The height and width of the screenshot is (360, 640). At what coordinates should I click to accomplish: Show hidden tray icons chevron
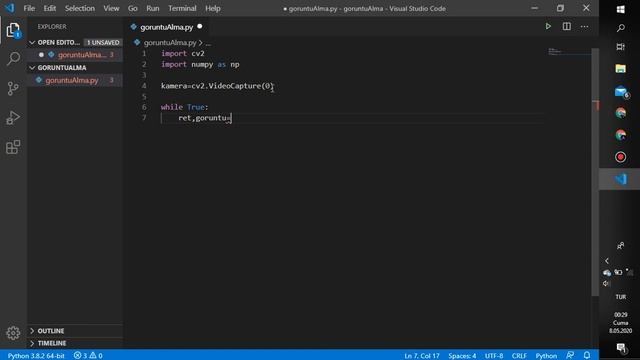pyautogui.click(x=607, y=261)
